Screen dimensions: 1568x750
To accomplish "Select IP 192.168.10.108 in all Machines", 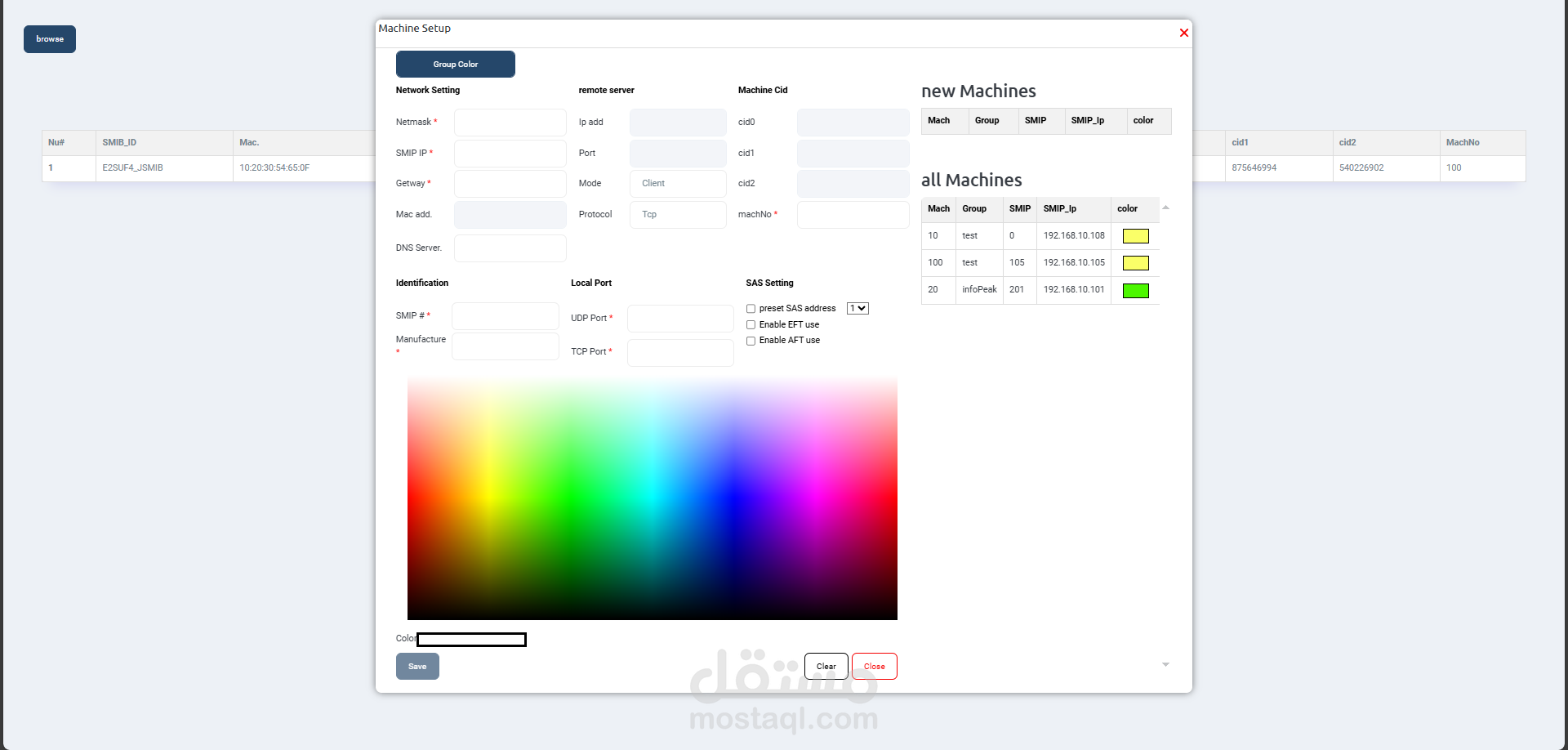I will point(1074,236).
